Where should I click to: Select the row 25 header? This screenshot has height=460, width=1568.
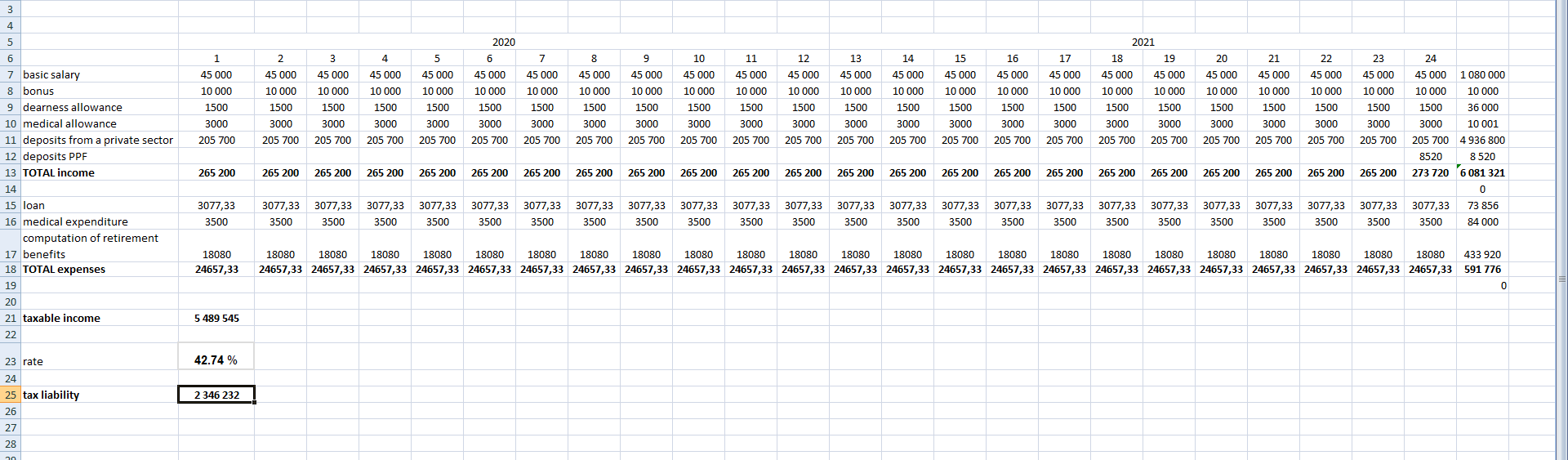[x=10, y=395]
